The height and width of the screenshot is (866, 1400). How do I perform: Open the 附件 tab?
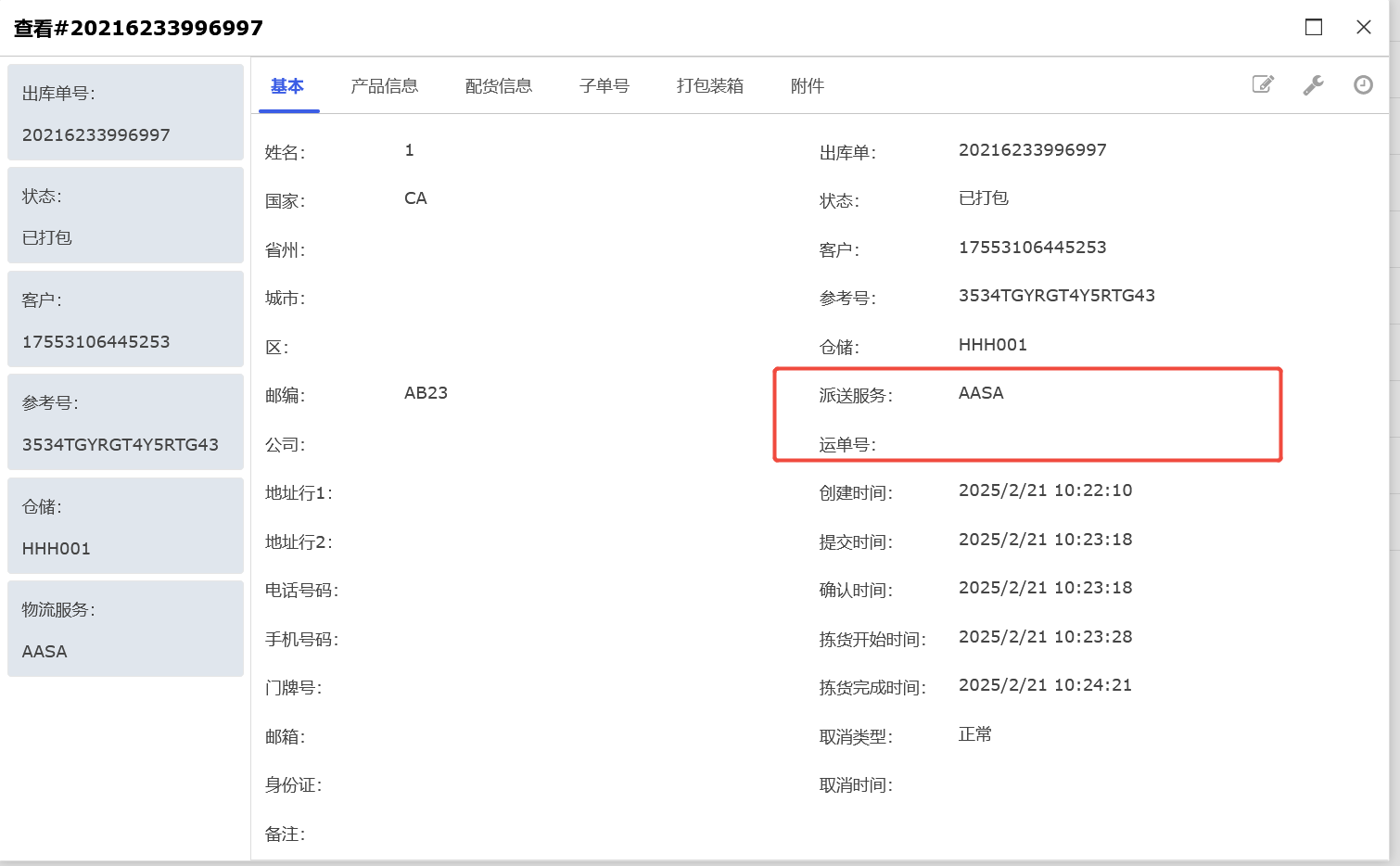(808, 86)
